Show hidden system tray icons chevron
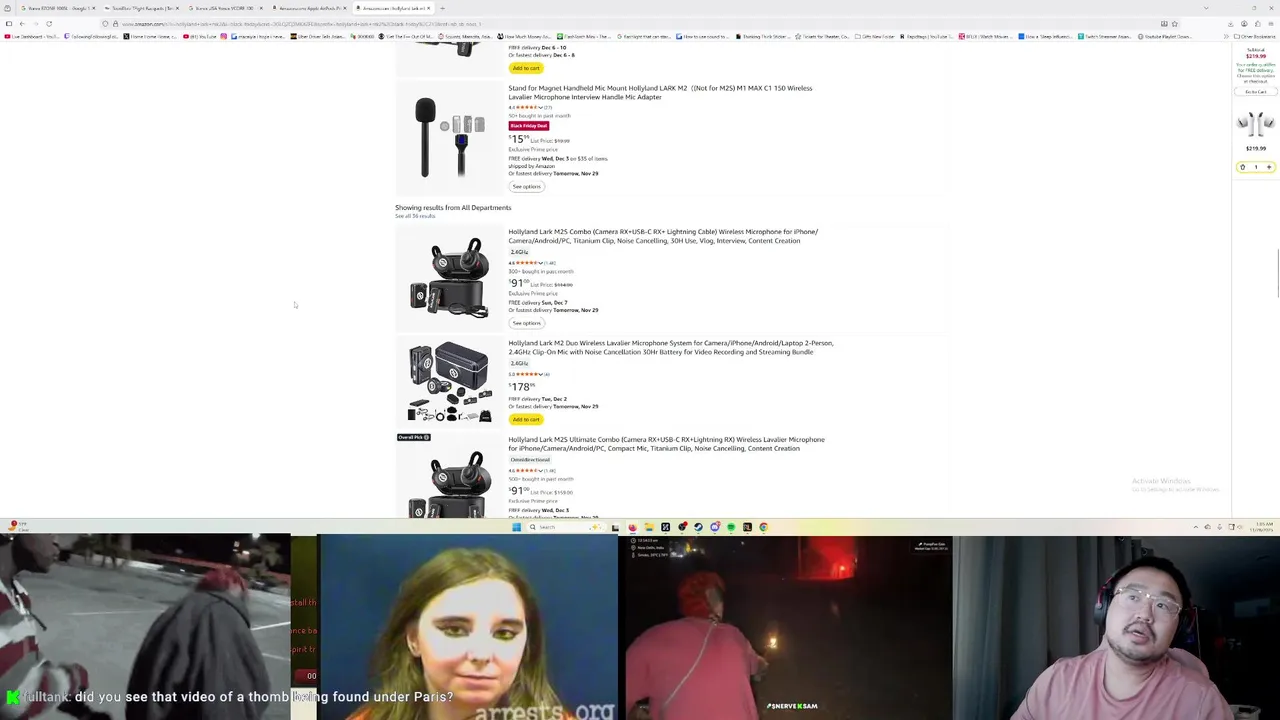Viewport: 1280px width, 720px height. pyautogui.click(x=1196, y=527)
